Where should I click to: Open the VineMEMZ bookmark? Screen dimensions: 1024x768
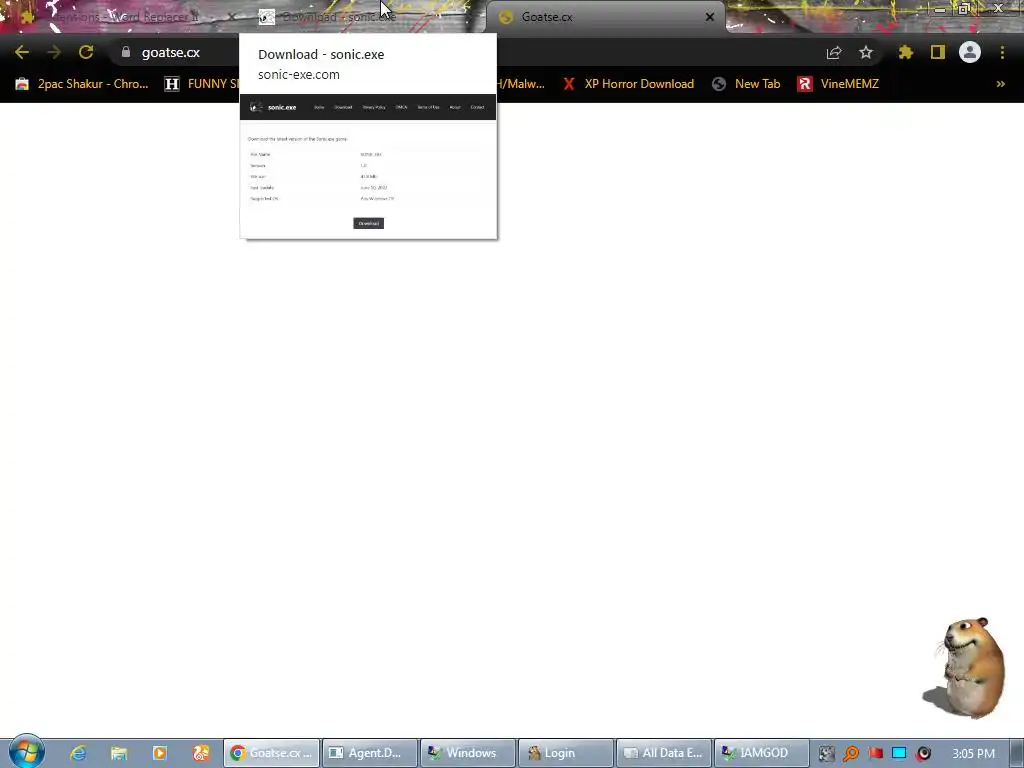click(x=839, y=84)
